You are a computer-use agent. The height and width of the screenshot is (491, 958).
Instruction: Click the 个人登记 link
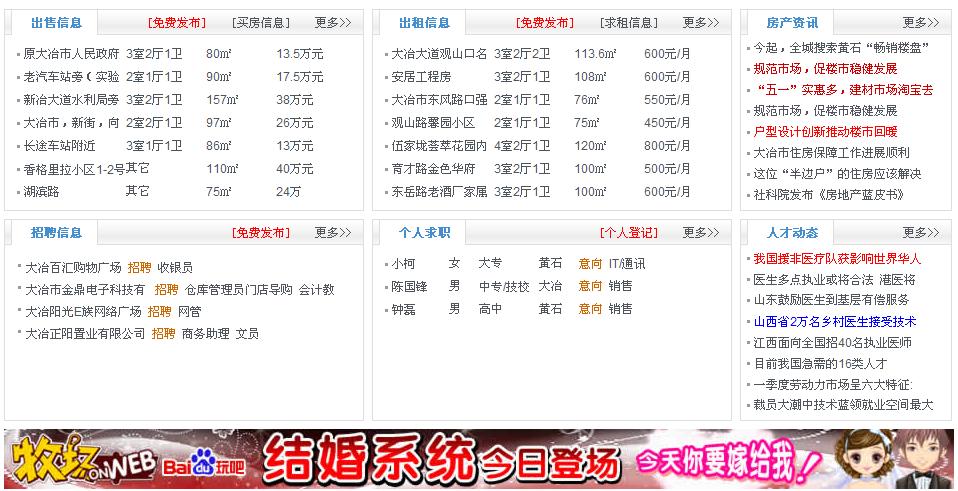point(629,233)
